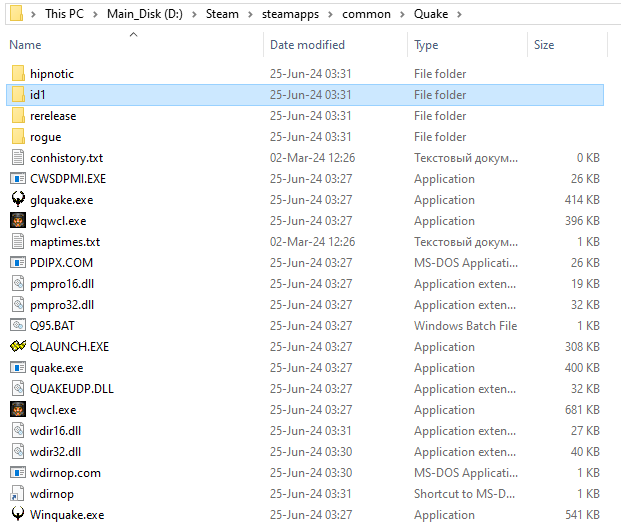Click the 396 KB size cell
Image resolution: width=621 pixels, height=531 pixels.
pyautogui.click(x=582, y=221)
